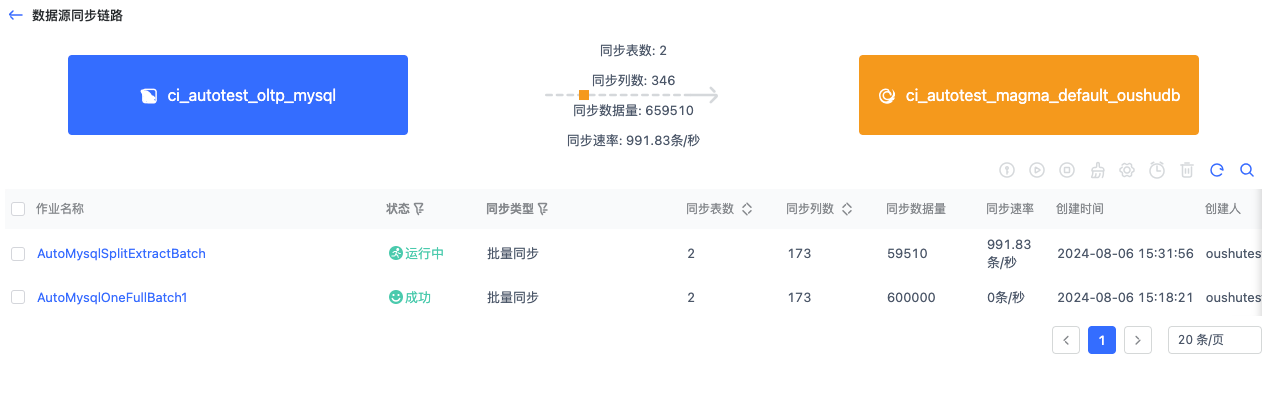
Task: Click the broom clean-up icon
Action: (x=1097, y=170)
